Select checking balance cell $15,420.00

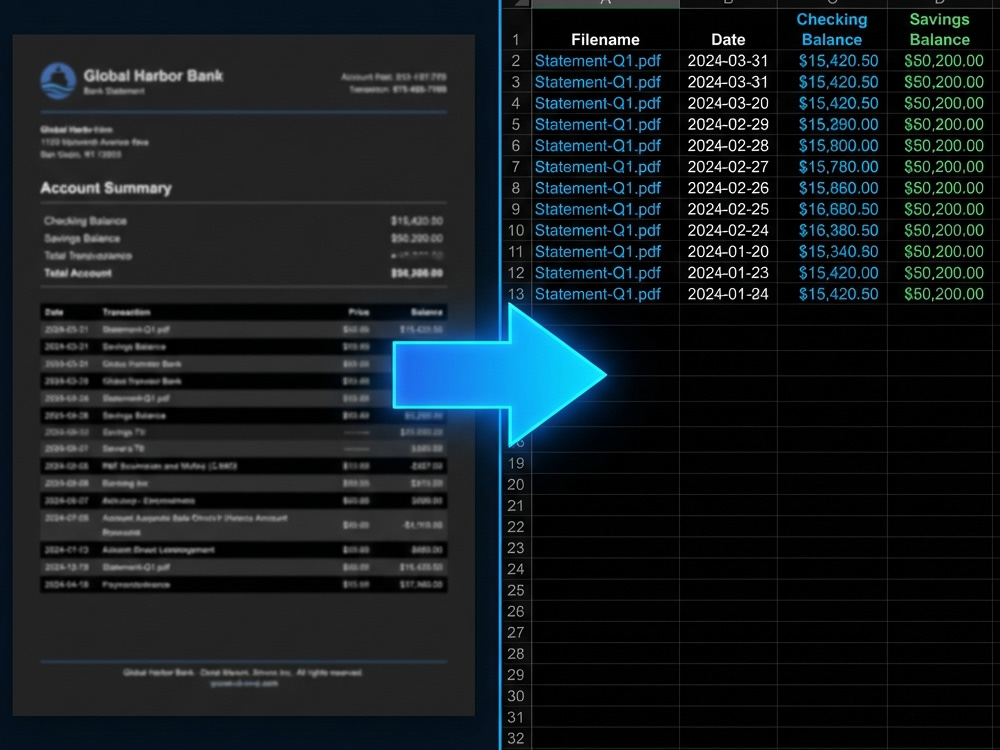click(x=832, y=273)
